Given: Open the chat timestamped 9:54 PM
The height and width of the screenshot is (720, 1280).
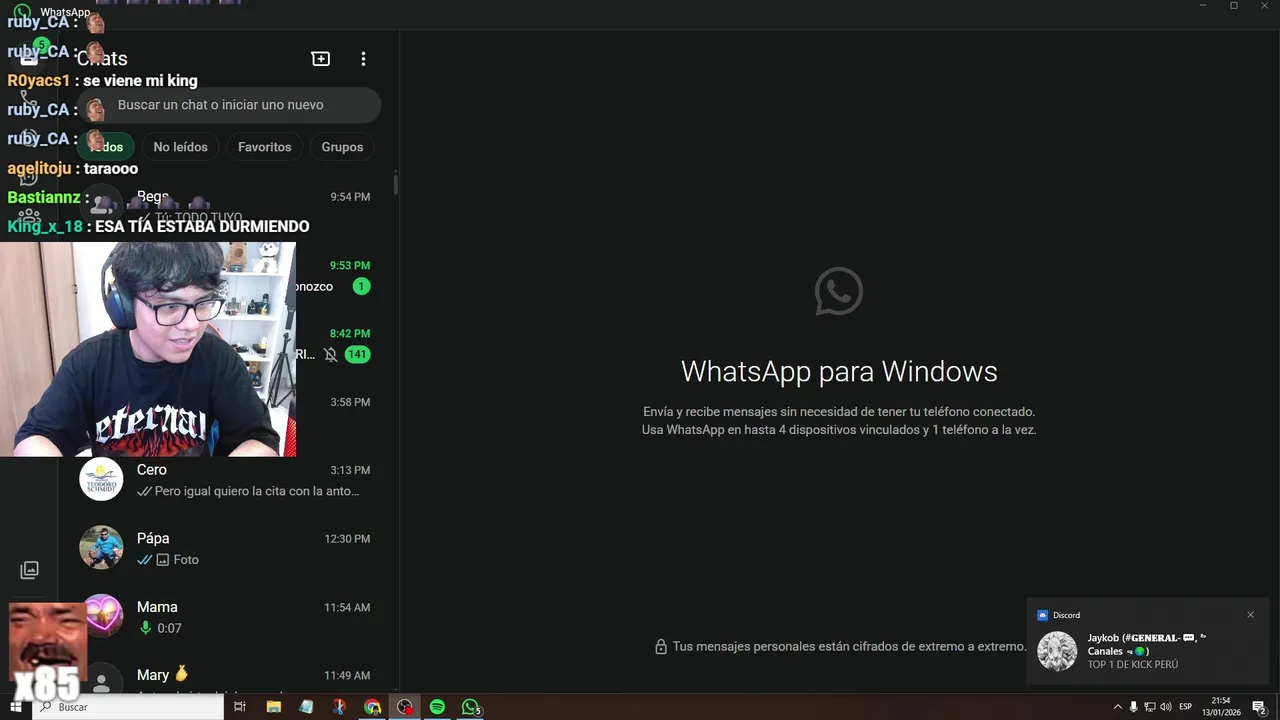Looking at the screenshot, I should click(x=228, y=206).
